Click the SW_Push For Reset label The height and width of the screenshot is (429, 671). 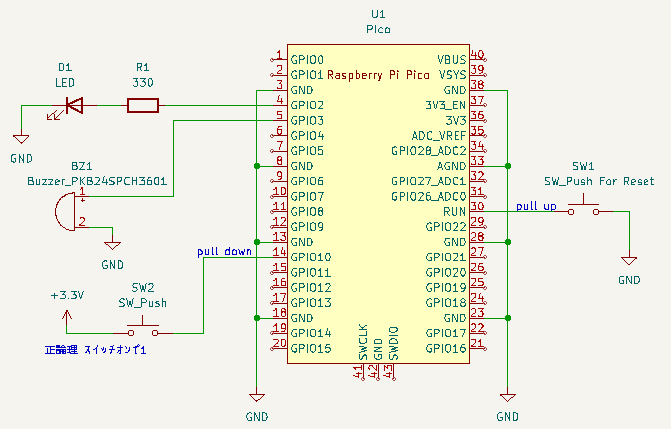(x=599, y=181)
